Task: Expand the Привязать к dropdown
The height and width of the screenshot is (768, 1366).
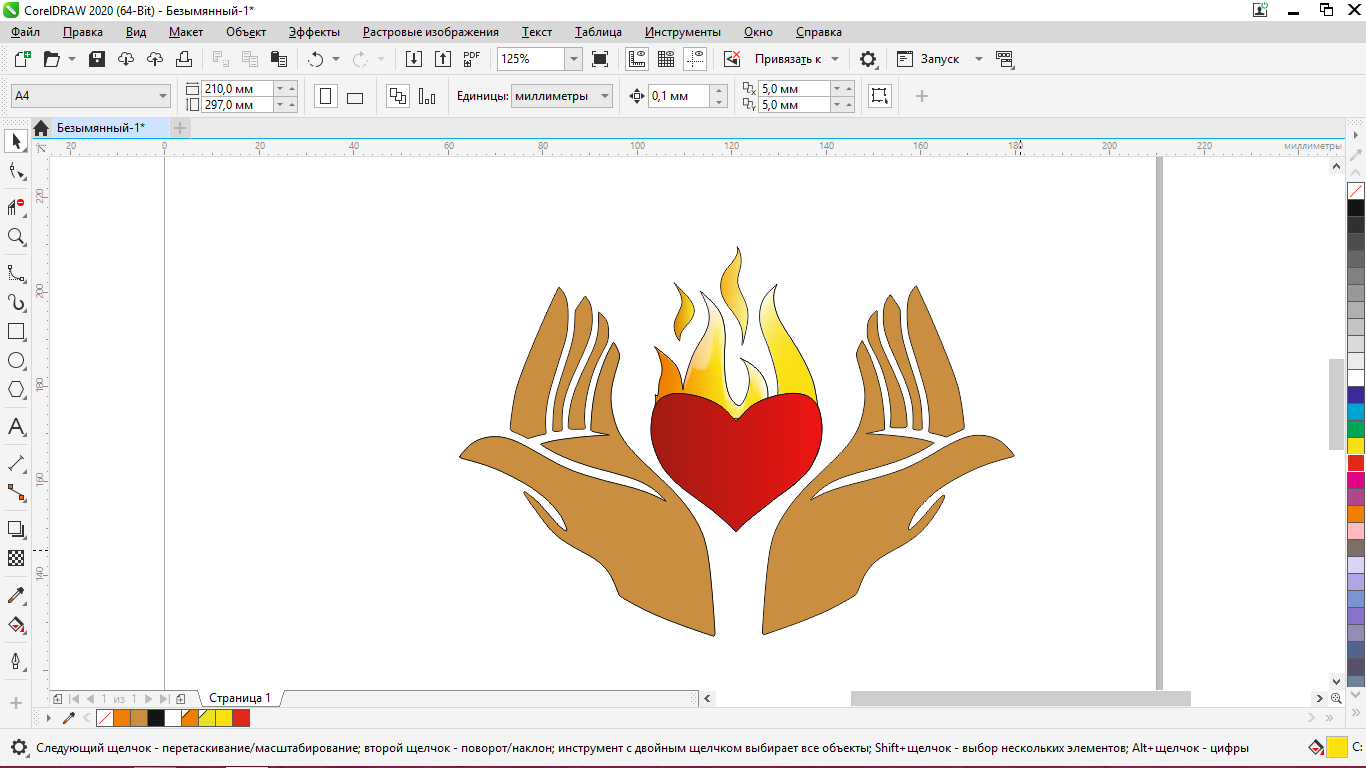Action: [x=835, y=59]
